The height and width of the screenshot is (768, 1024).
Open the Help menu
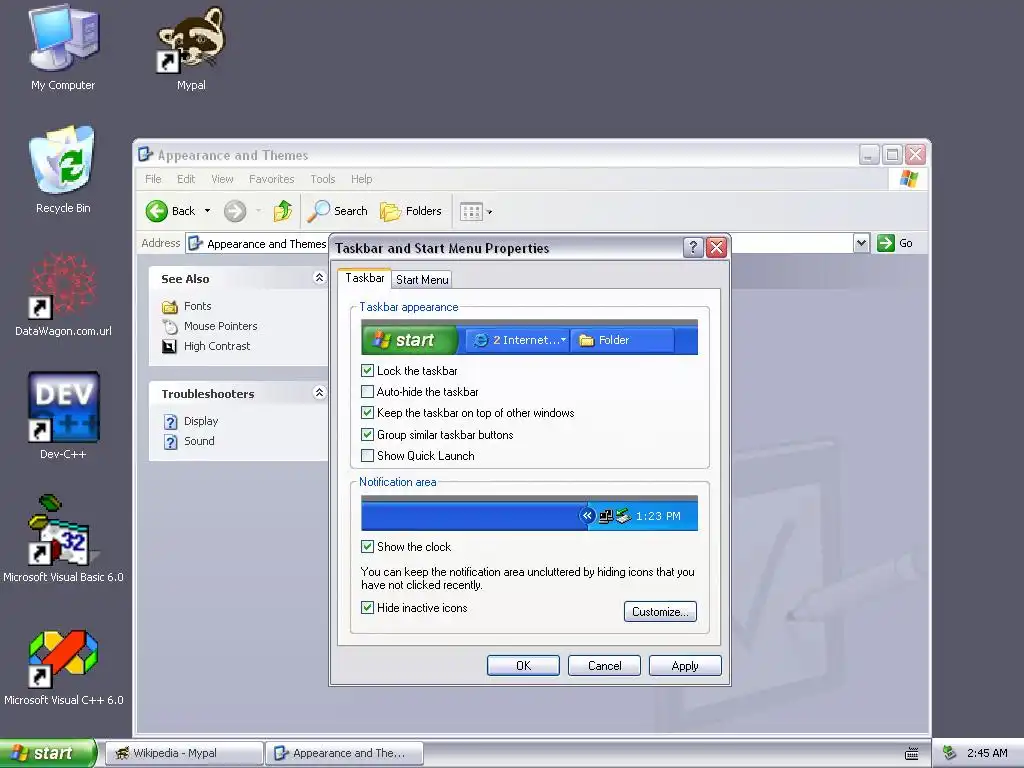coord(361,179)
